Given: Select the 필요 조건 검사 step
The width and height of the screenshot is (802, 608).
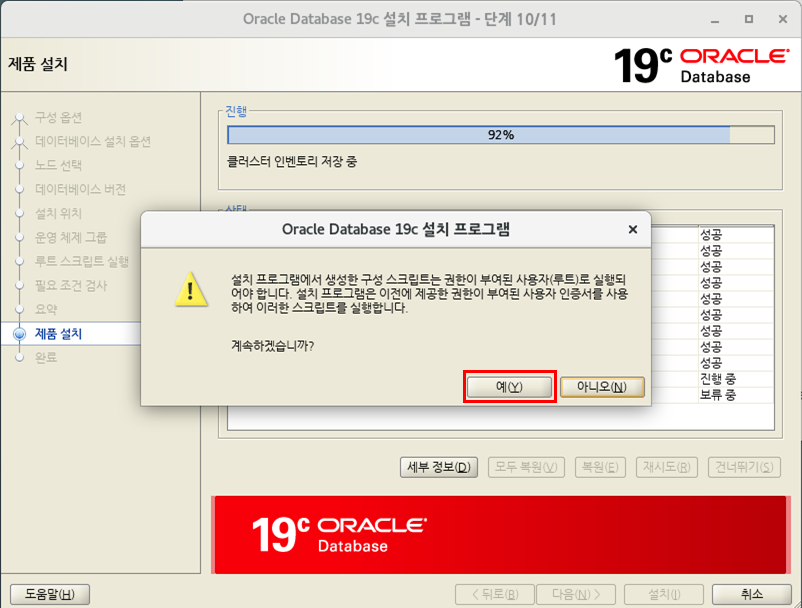Looking at the screenshot, I should tap(71, 285).
